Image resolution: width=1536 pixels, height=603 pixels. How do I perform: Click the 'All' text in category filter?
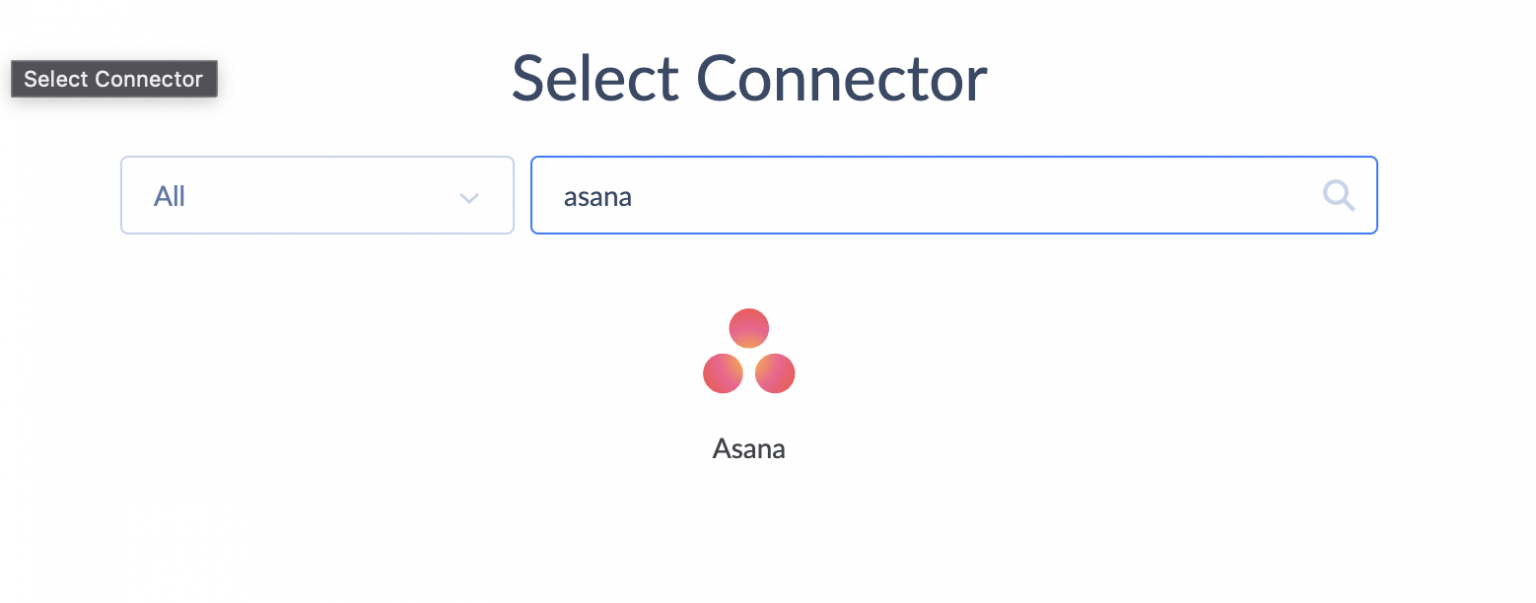tap(169, 197)
